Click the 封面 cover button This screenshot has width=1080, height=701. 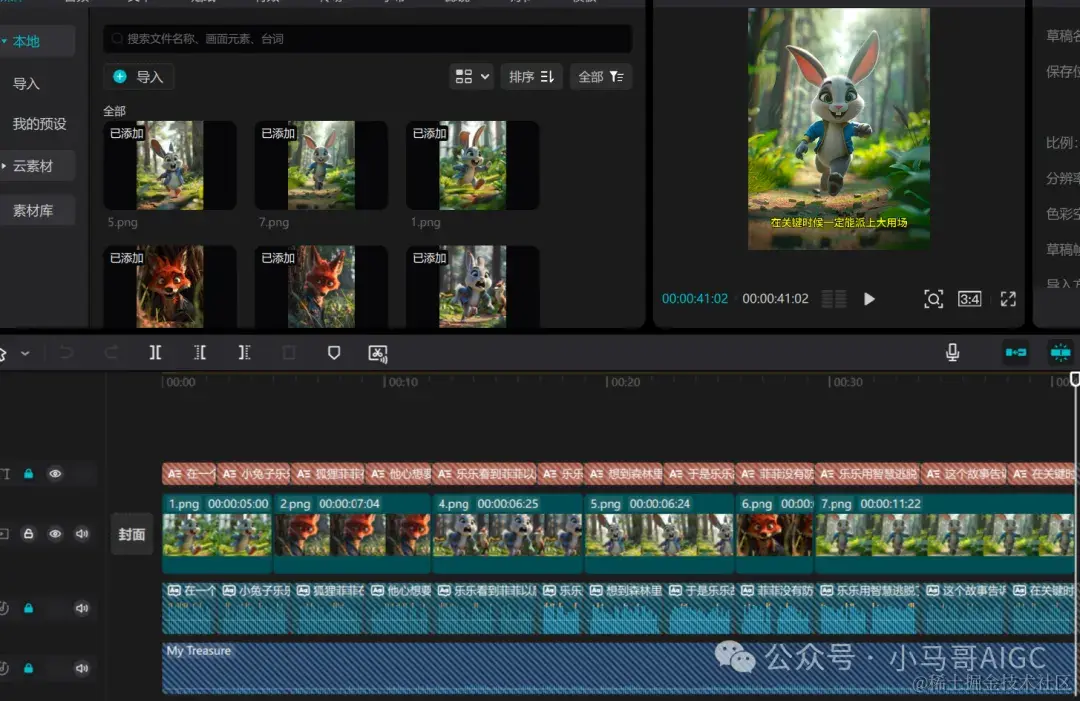[132, 534]
